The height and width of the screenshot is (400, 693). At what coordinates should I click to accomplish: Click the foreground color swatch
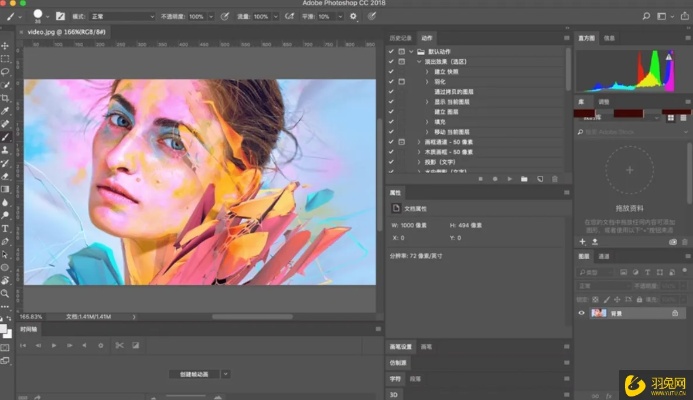pos(3,329)
